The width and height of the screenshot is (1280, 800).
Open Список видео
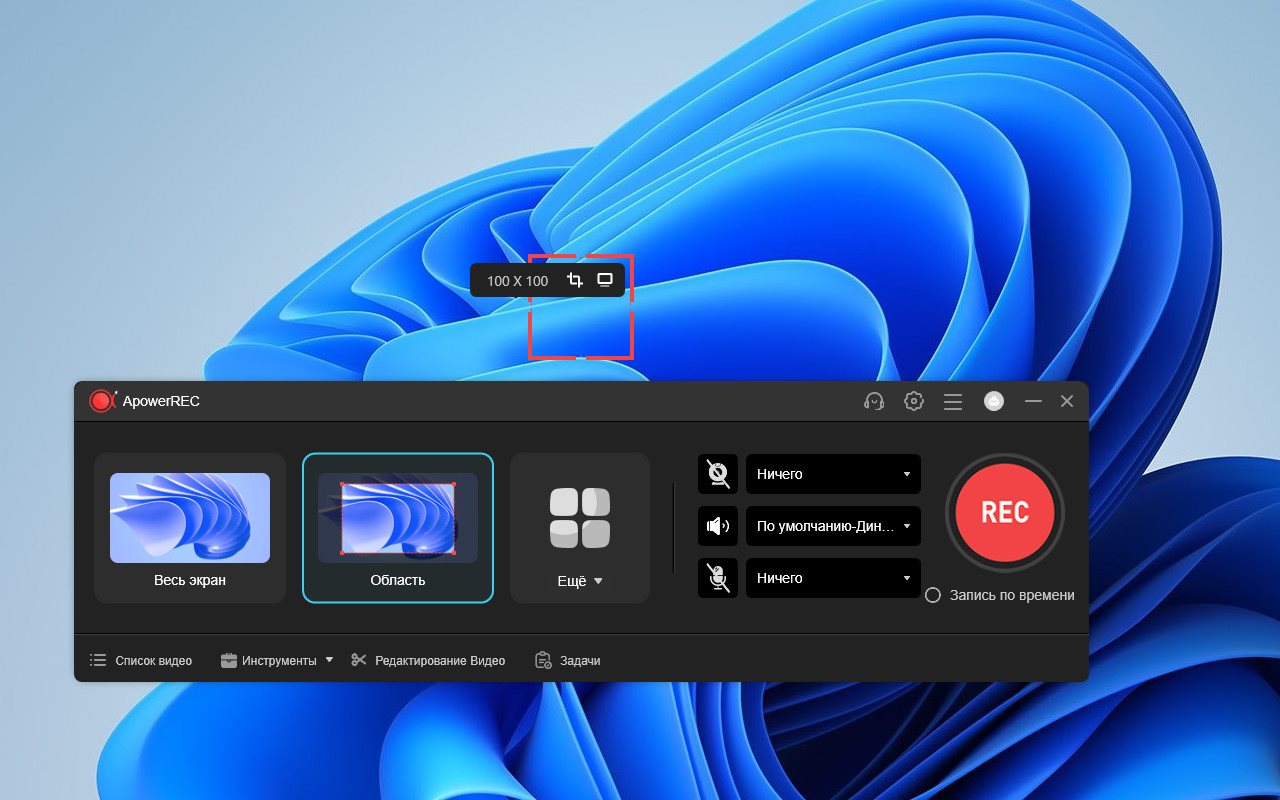pos(141,661)
